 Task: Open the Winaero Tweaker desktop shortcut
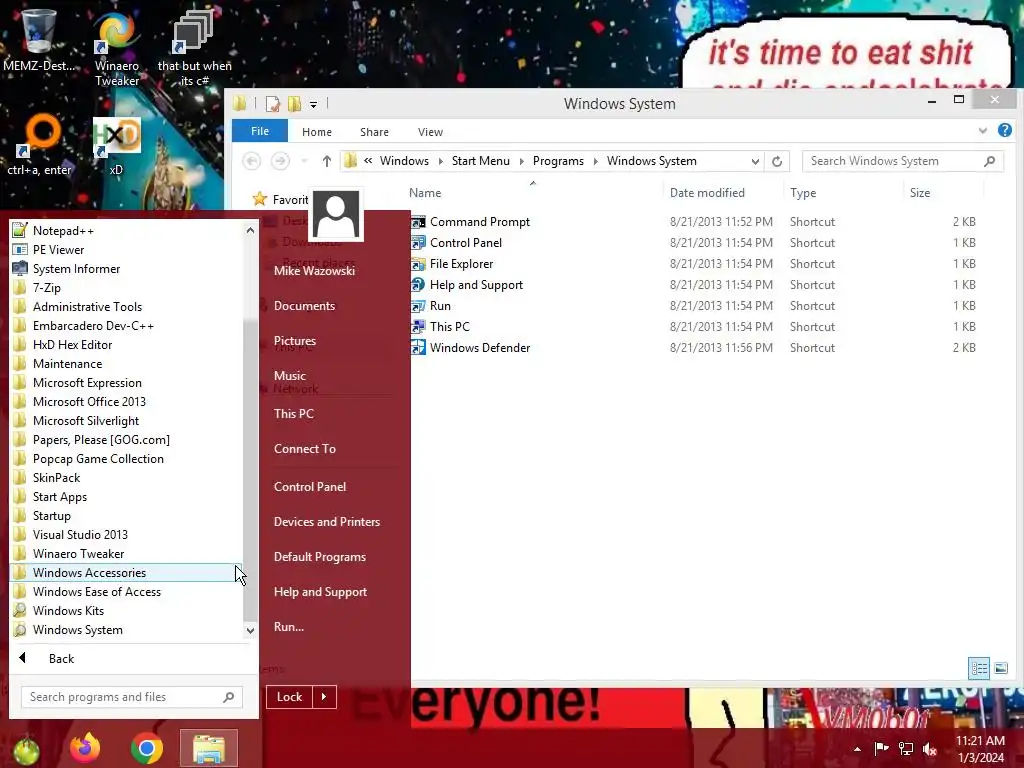(x=116, y=49)
